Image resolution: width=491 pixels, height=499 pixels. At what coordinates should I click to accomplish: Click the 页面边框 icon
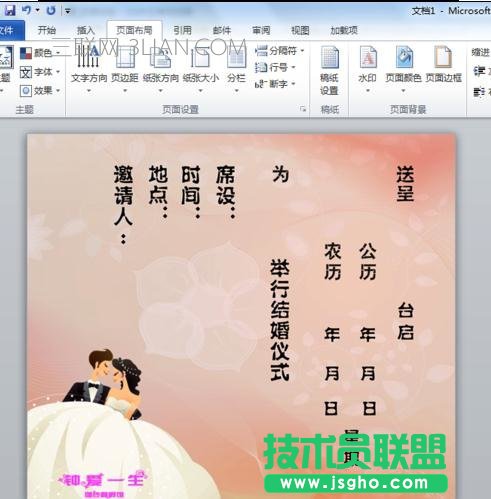[443, 57]
